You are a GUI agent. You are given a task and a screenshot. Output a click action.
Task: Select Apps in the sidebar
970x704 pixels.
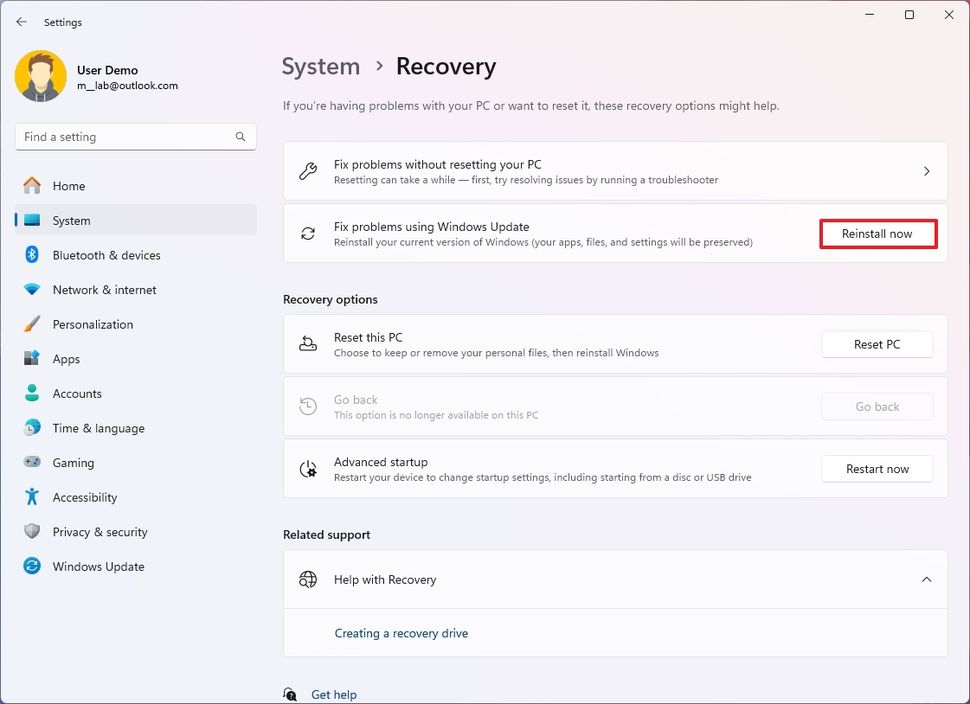(66, 359)
